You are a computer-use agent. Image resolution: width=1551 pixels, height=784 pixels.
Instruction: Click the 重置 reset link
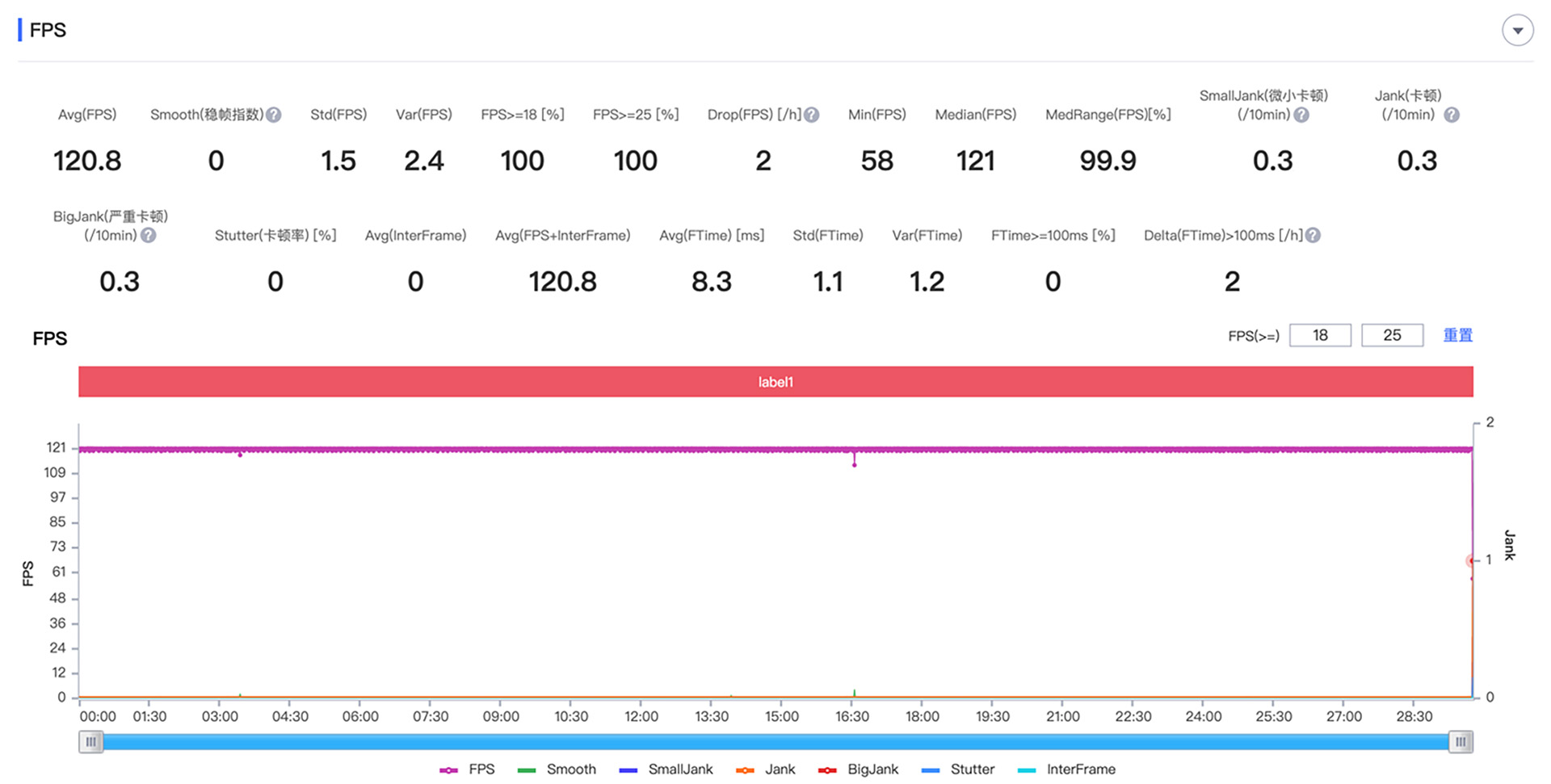pos(1458,335)
